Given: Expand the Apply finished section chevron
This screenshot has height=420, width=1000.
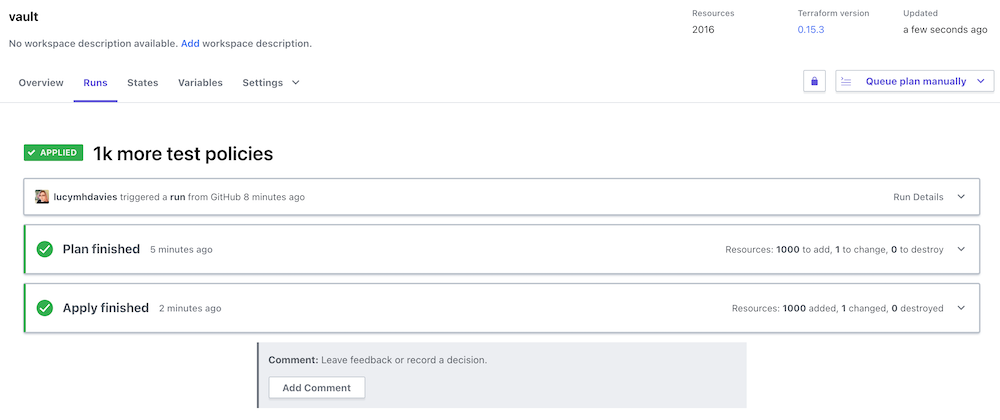Looking at the screenshot, I should click(961, 308).
